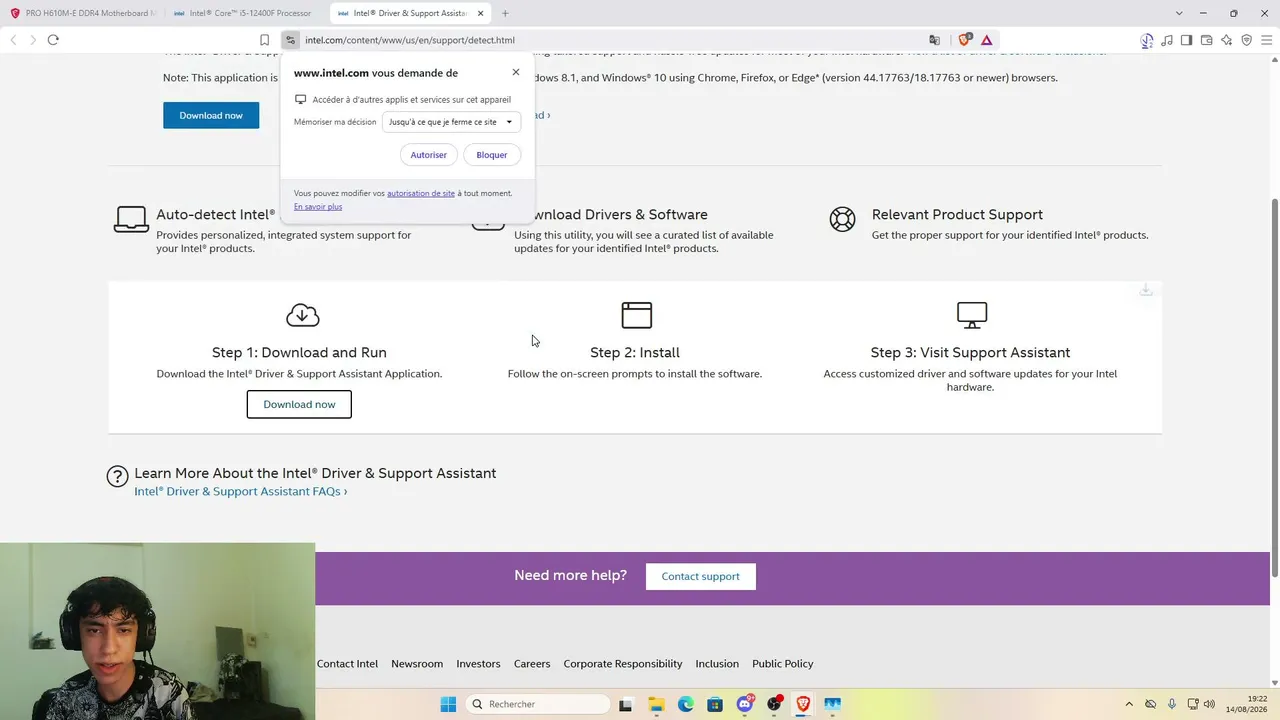Open the Task View taskbar icon

click(x=626, y=704)
